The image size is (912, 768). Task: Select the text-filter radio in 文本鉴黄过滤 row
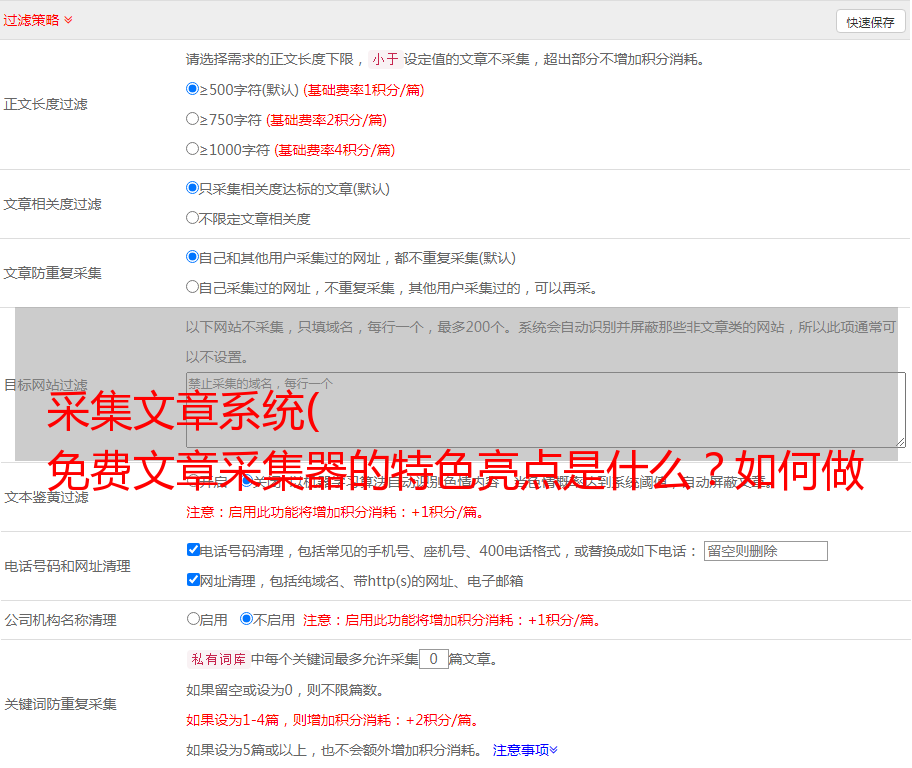coord(246,481)
